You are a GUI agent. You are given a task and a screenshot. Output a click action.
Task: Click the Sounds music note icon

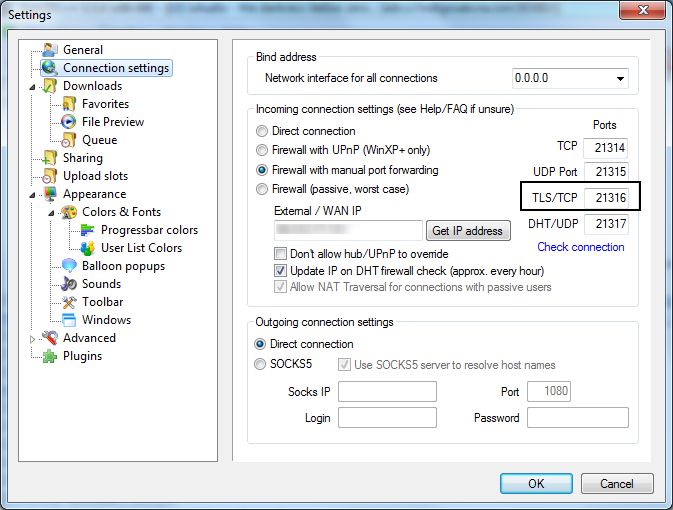pos(69,284)
